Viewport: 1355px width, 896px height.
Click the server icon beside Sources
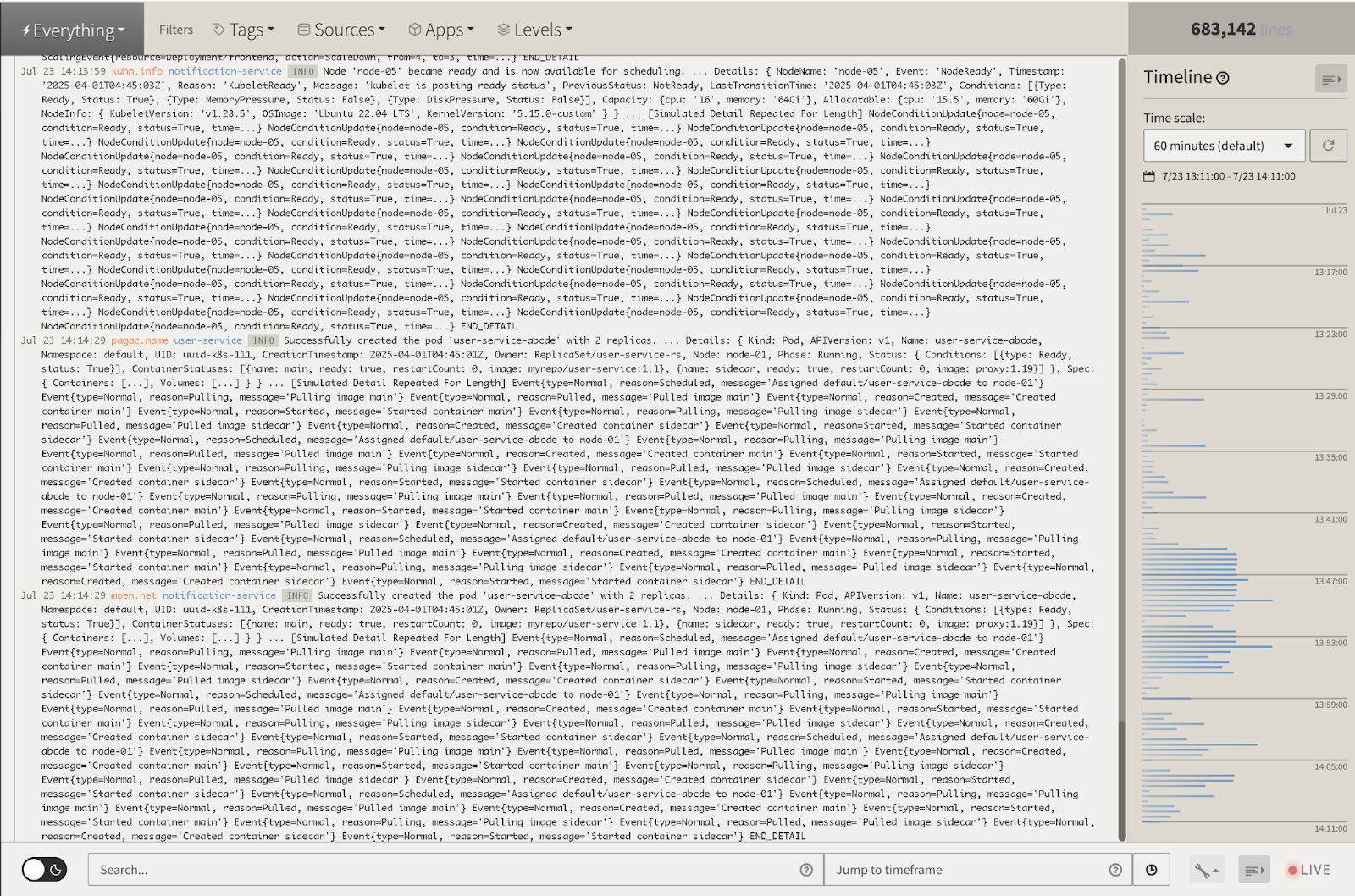click(x=303, y=30)
